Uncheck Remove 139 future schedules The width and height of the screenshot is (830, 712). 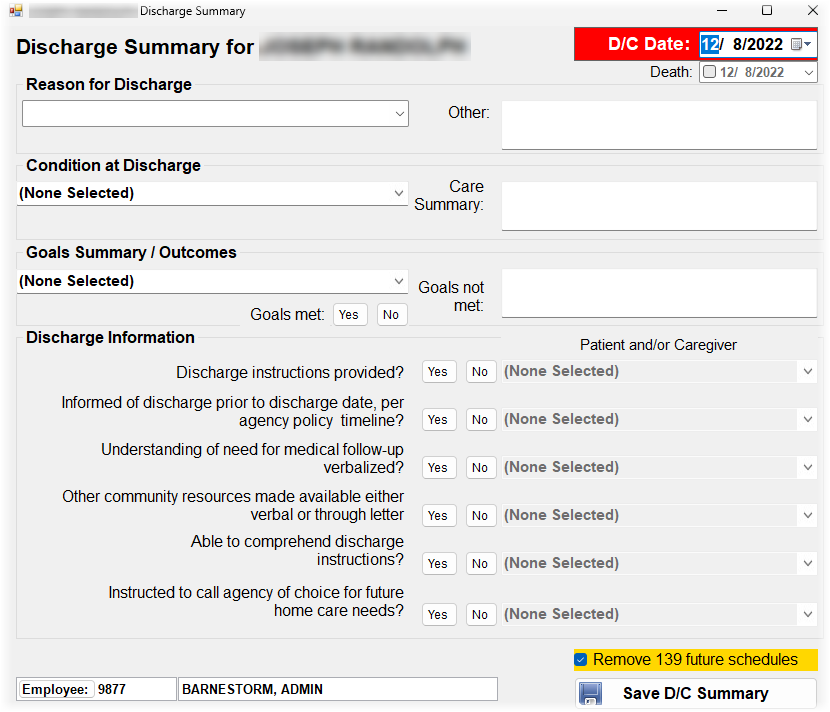[x=581, y=660]
